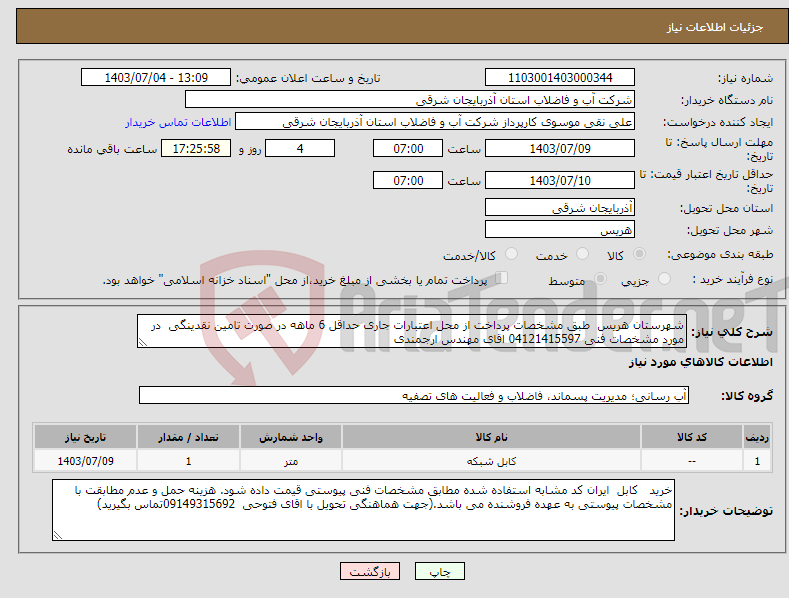Click the شماره نیاز field 1103001403000344
Image resolution: width=789 pixels, height=598 pixels.
[560, 78]
